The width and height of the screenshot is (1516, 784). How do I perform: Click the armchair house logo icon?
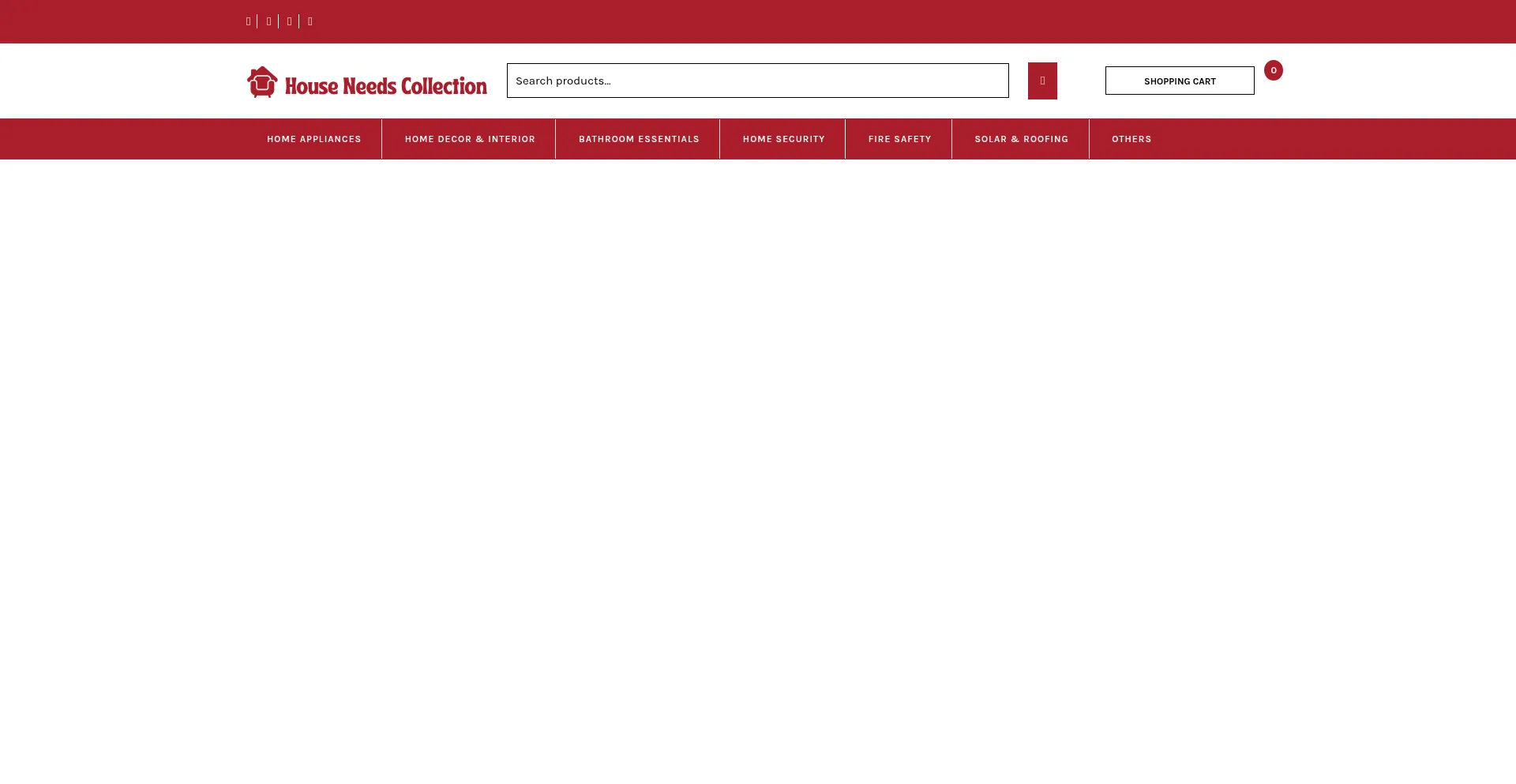[x=262, y=81]
